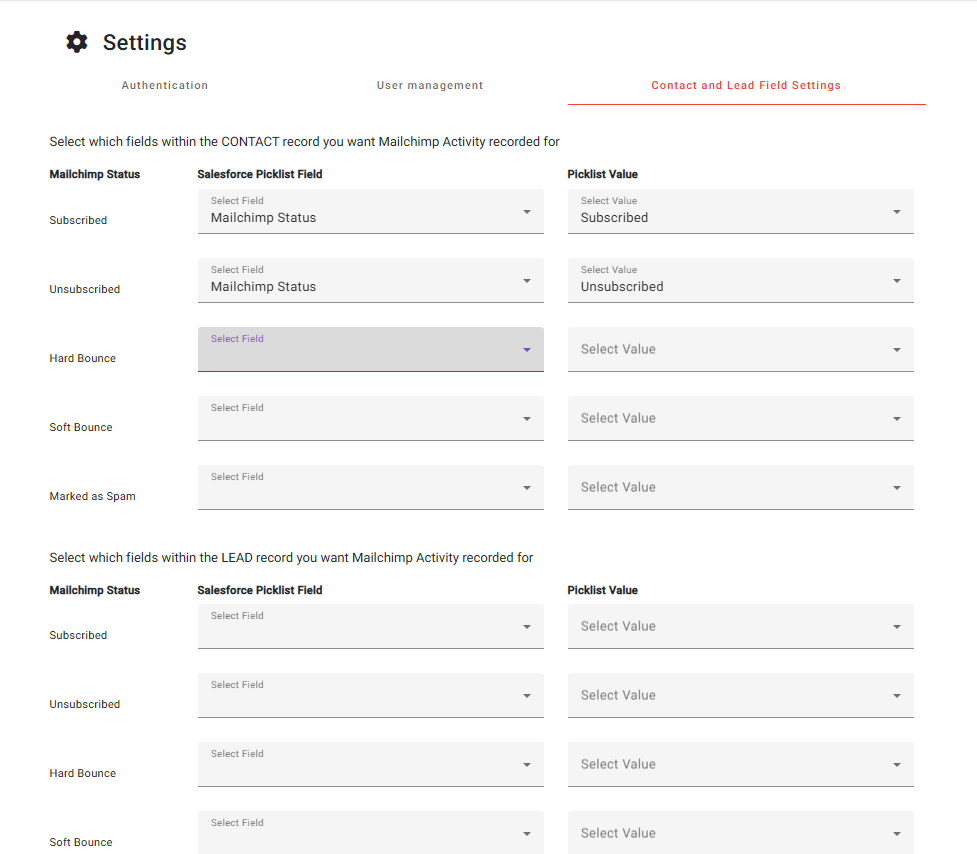The image size is (977, 854).
Task: Expand Contact Unsubscribed Salesforce field dropdown
Action: pos(370,280)
